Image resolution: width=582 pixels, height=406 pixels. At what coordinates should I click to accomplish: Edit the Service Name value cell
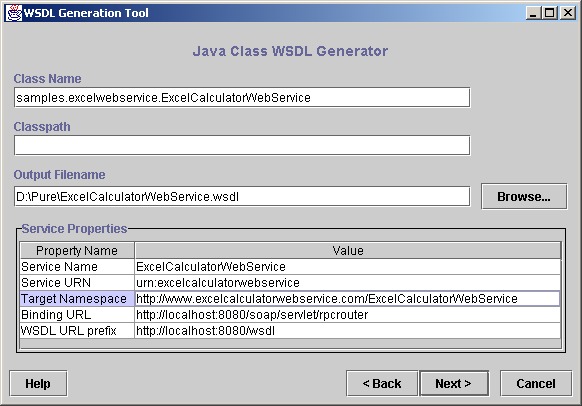click(x=347, y=266)
